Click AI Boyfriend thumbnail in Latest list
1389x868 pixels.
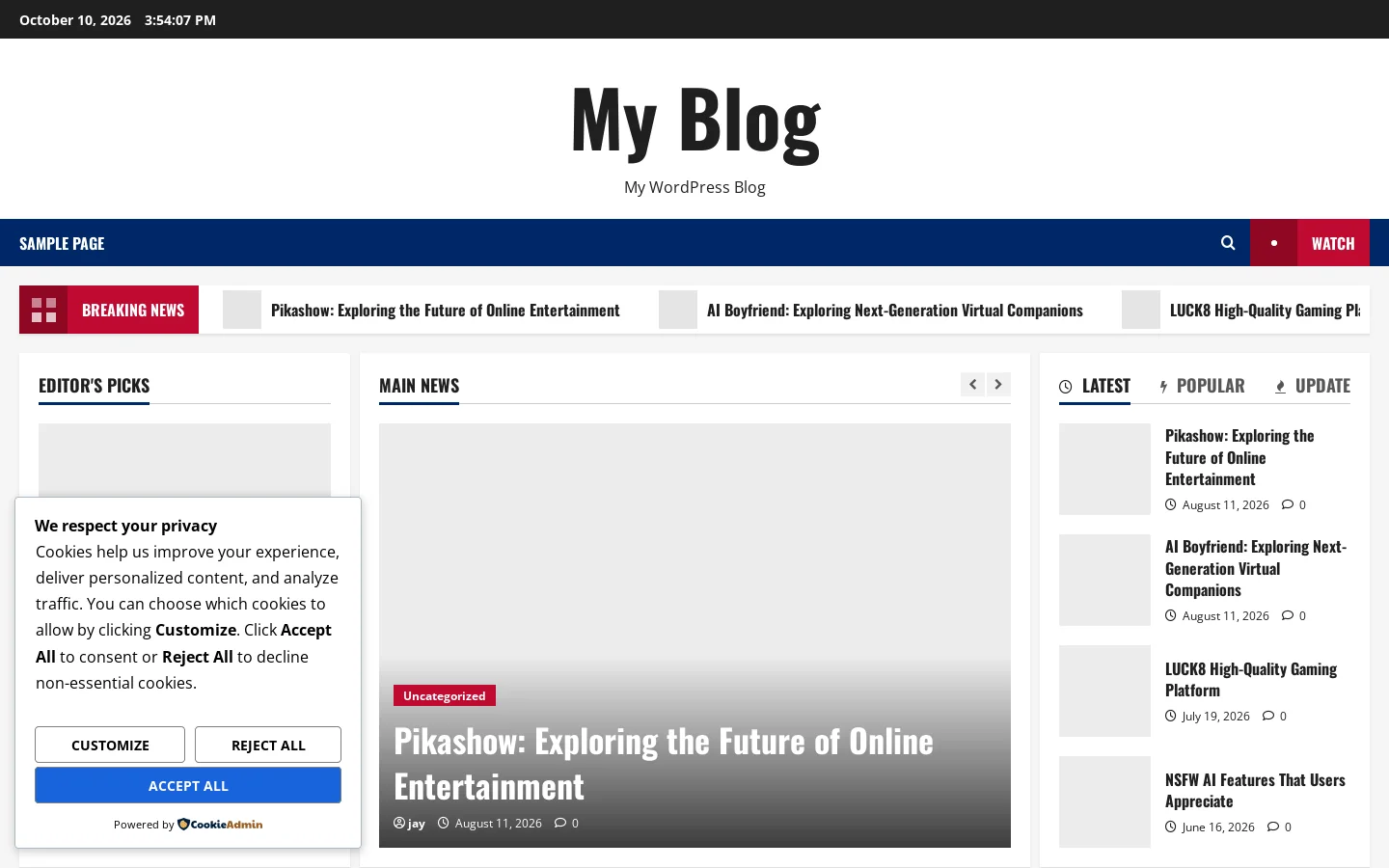pyautogui.click(x=1104, y=580)
